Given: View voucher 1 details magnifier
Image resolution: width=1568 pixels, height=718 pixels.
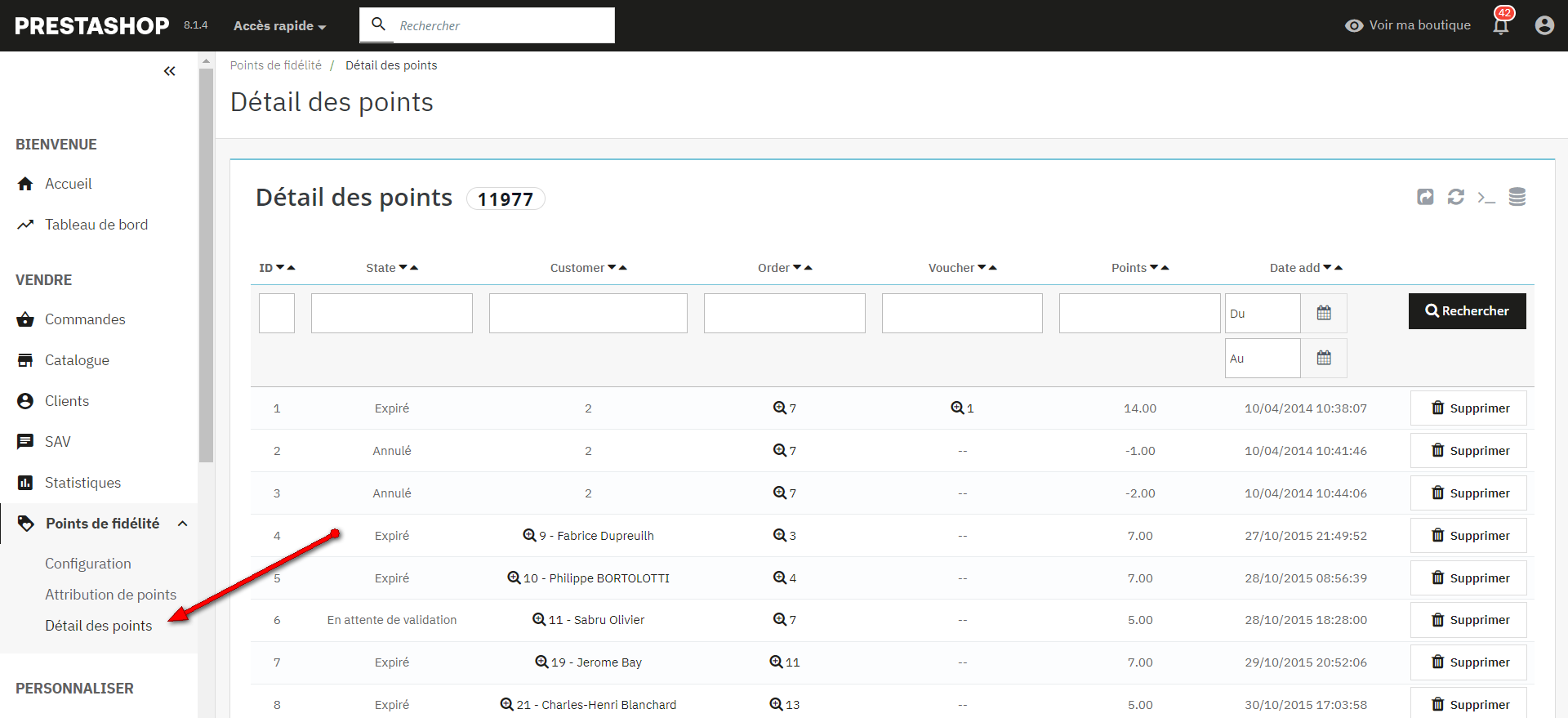Looking at the screenshot, I should point(956,408).
